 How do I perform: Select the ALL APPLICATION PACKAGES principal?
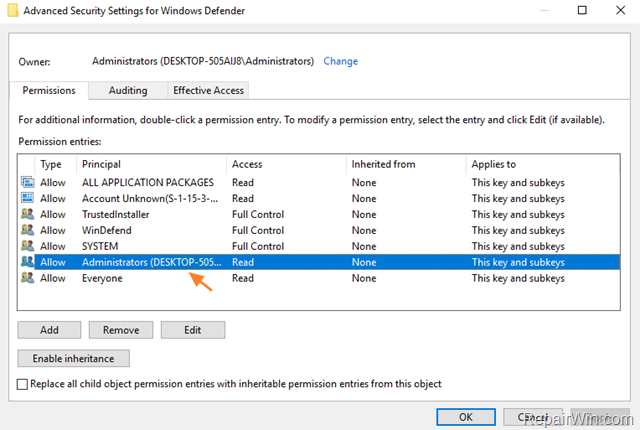click(x=148, y=182)
